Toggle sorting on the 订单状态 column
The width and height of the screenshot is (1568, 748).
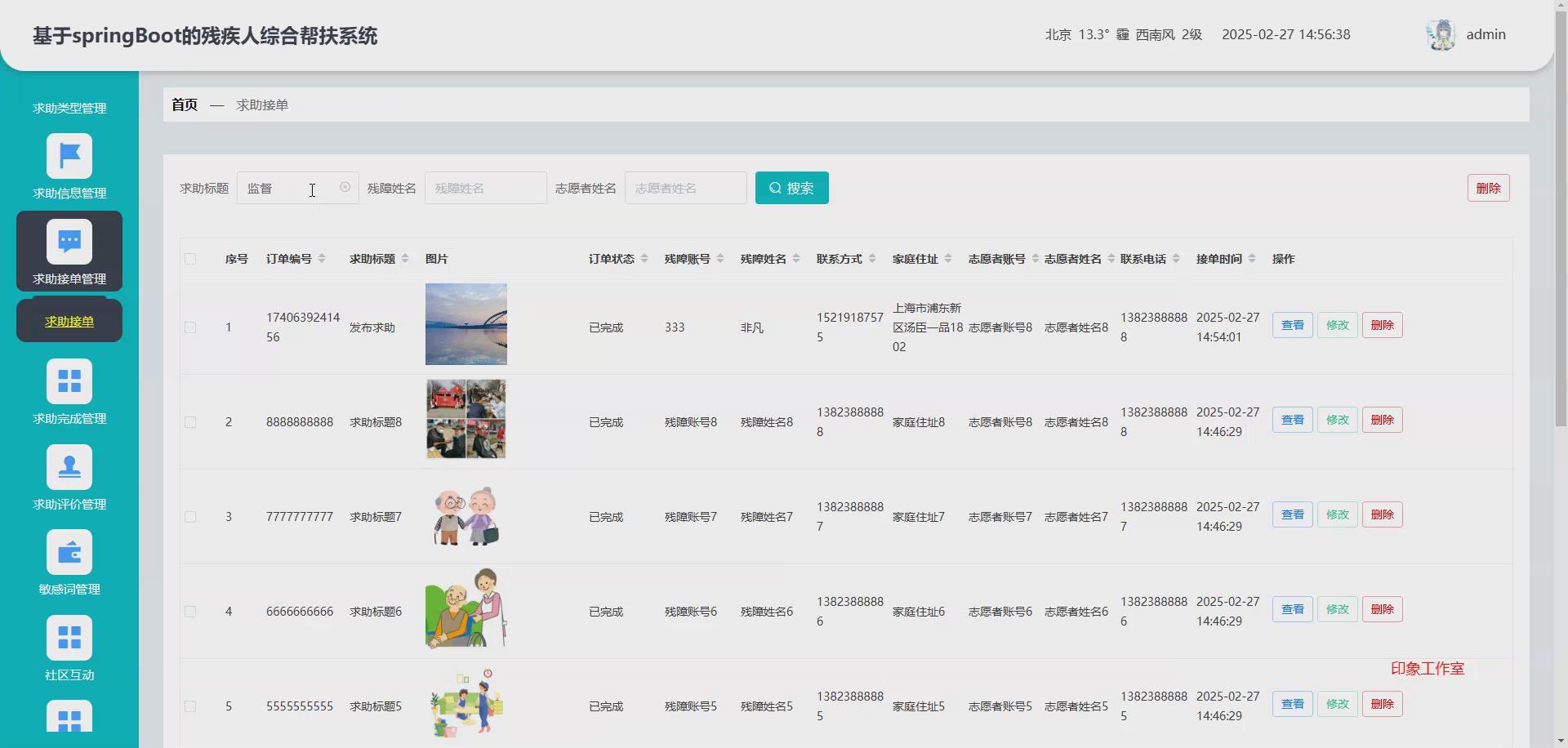pyautogui.click(x=644, y=258)
